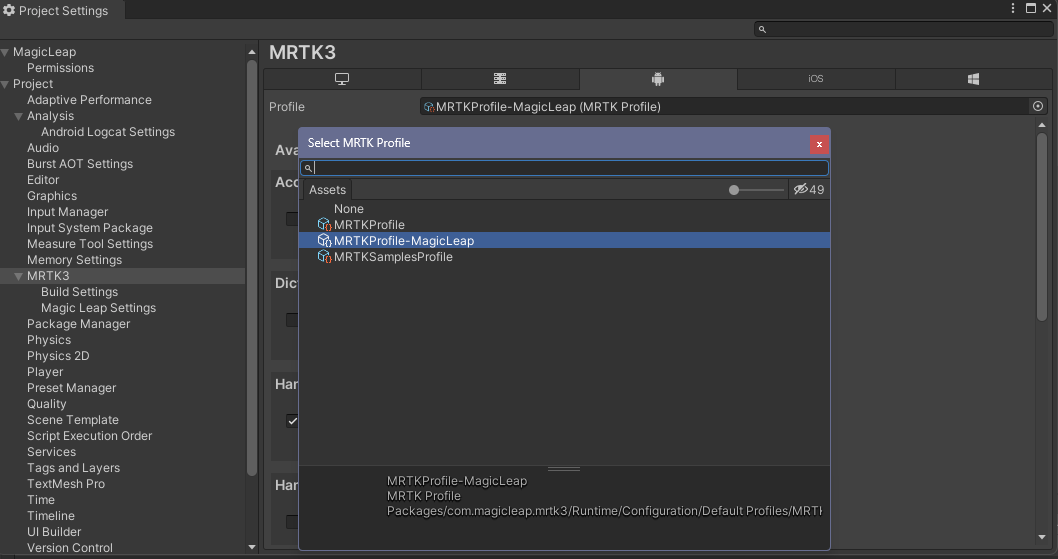Adjust the asset icon size slider
Viewport: 1058px width, 559px height.
point(734,190)
